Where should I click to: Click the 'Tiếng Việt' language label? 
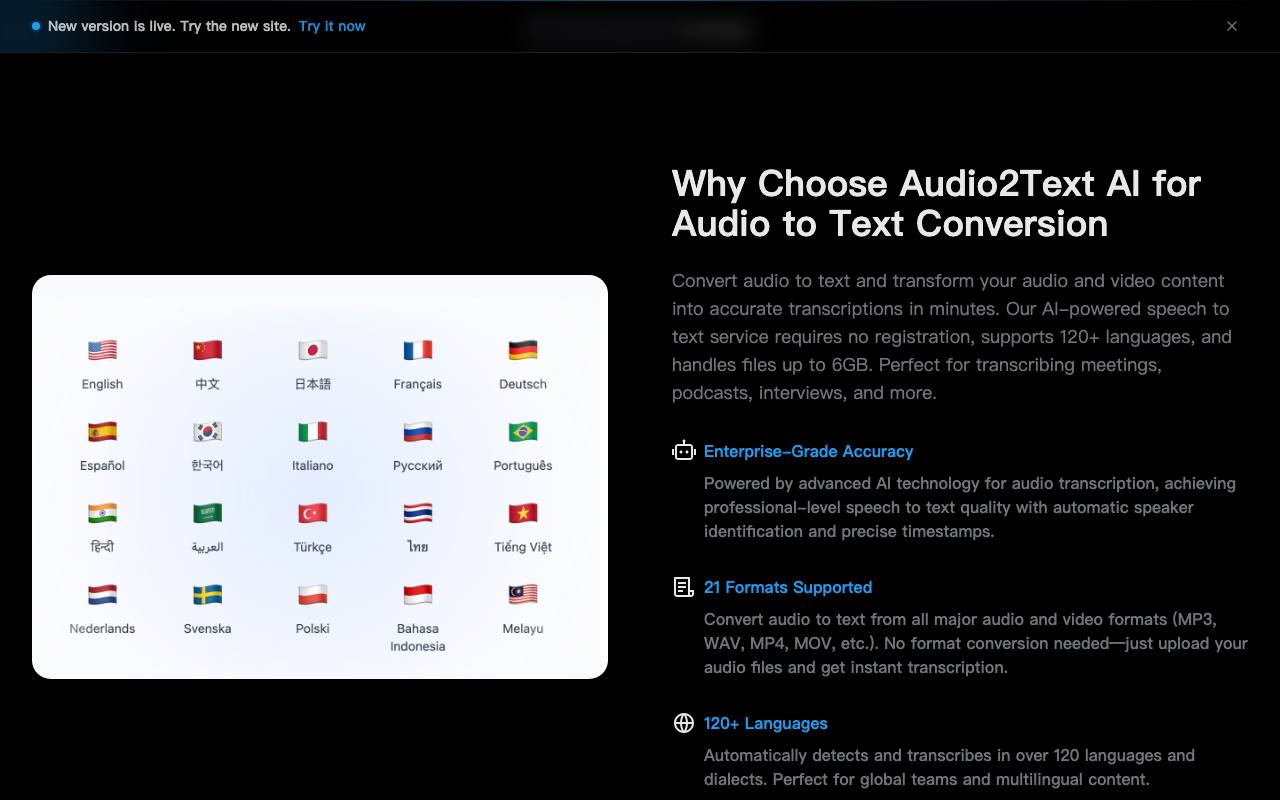tap(523, 547)
